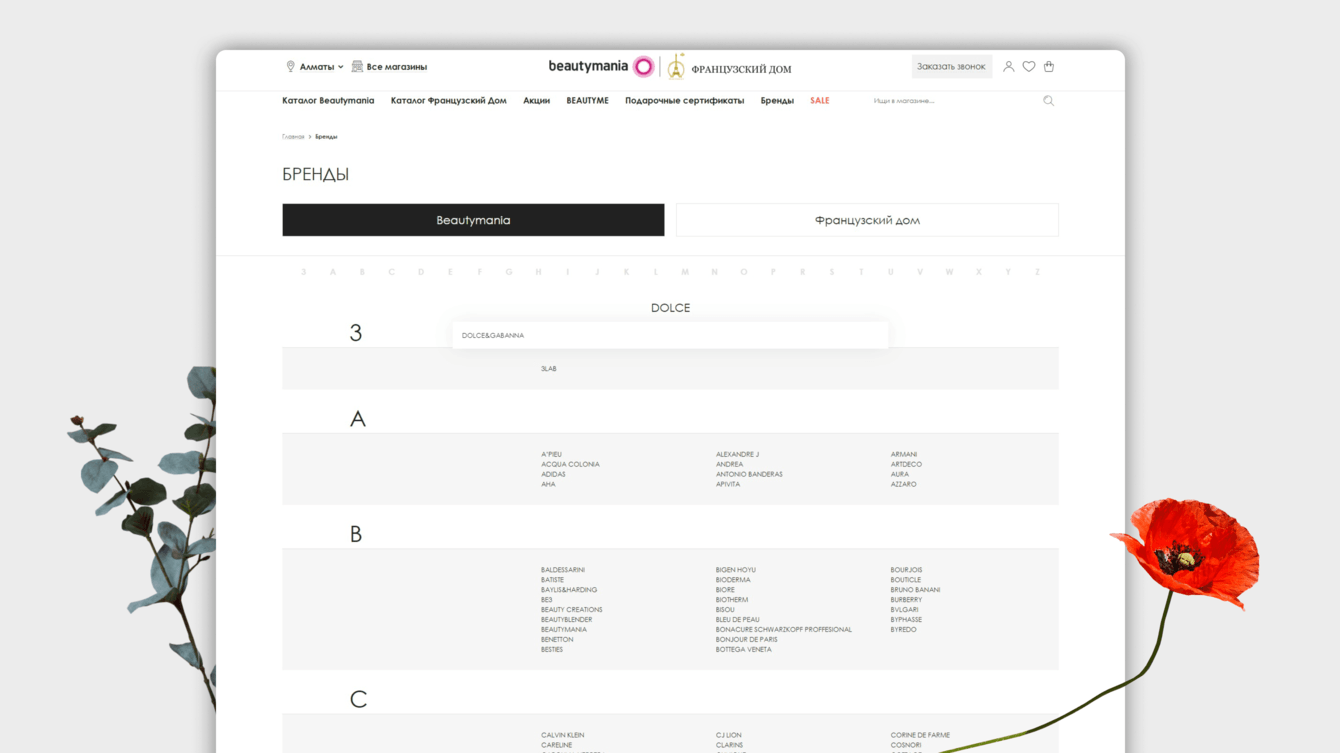The height and width of the screenshot is (753, 1340).
Task: Open the APIVITA brand link
Action: [728, 484]
